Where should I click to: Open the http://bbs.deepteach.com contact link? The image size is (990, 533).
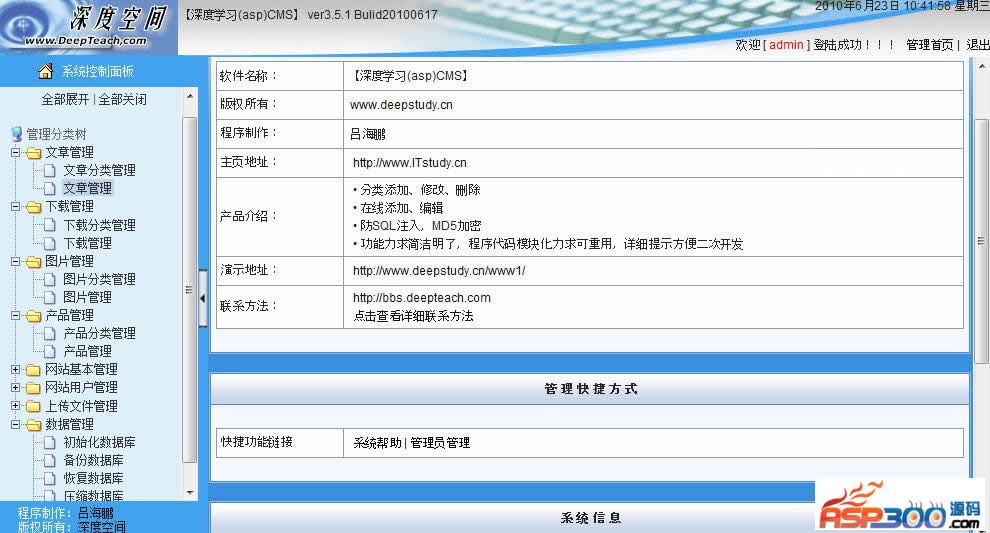click(422, 298)
